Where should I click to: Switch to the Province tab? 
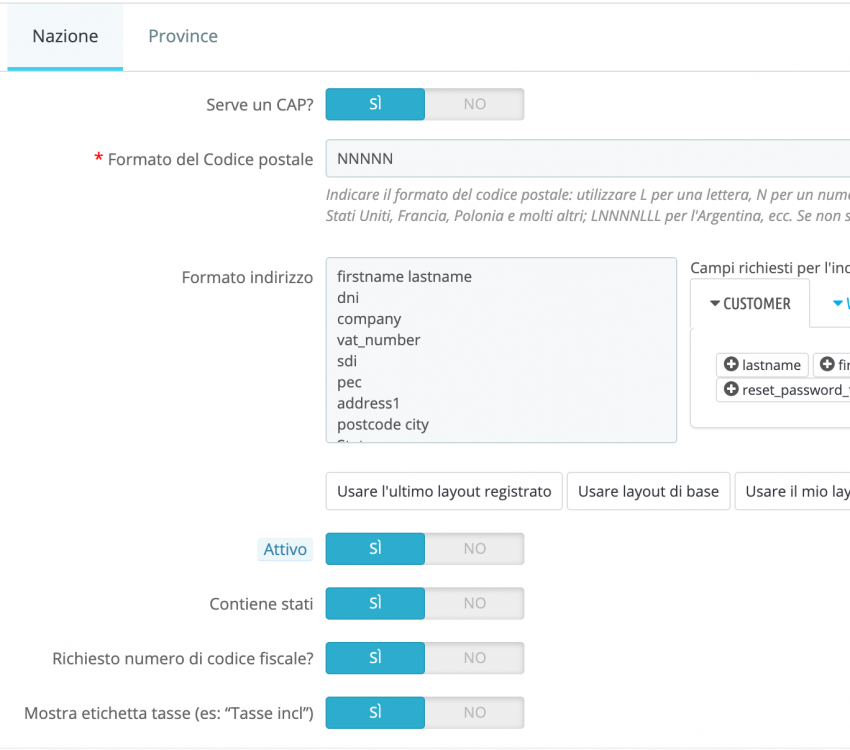(183, 36)
